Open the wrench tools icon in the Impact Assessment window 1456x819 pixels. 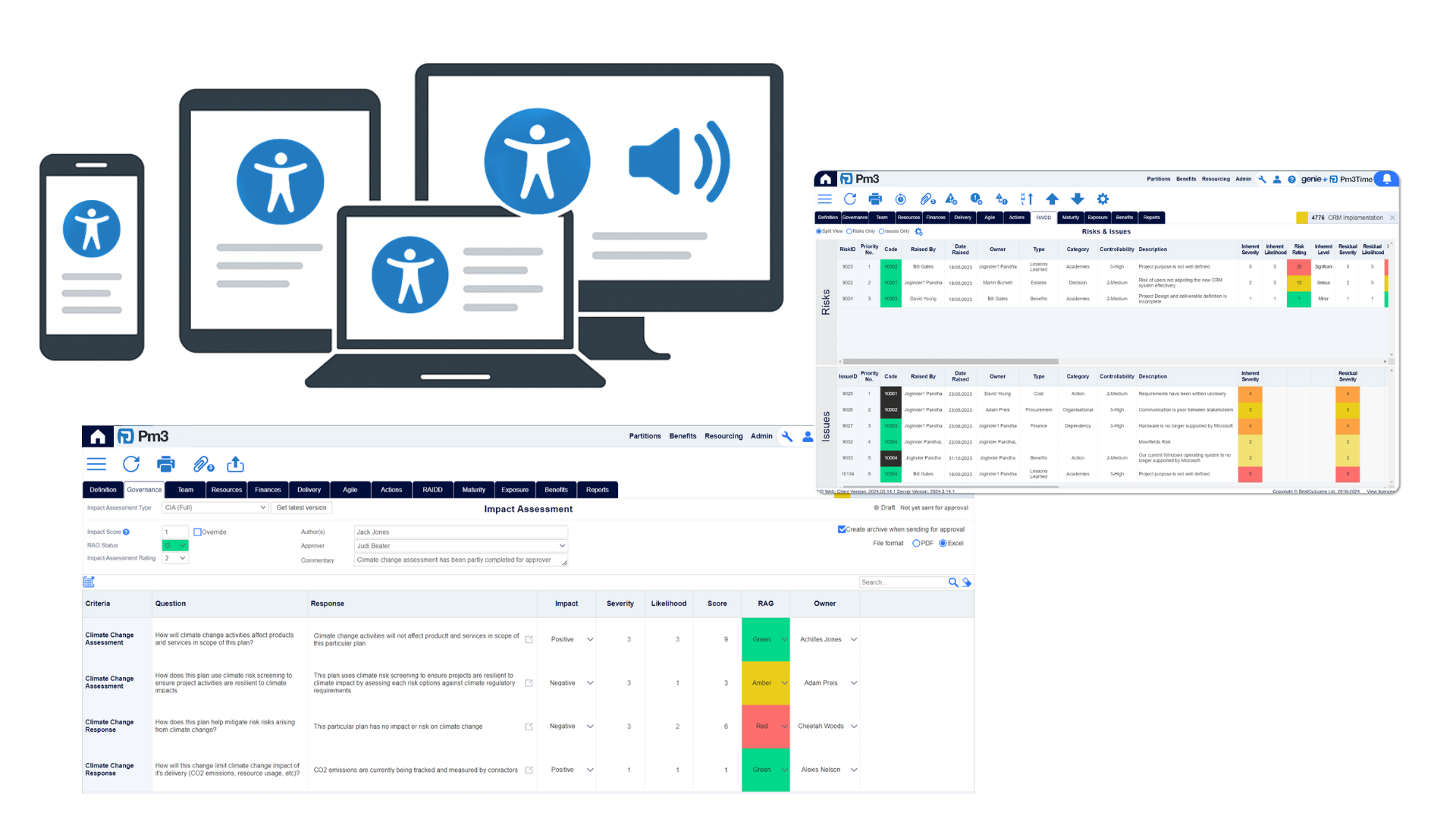pyautogui.click(x=787, y=436)
